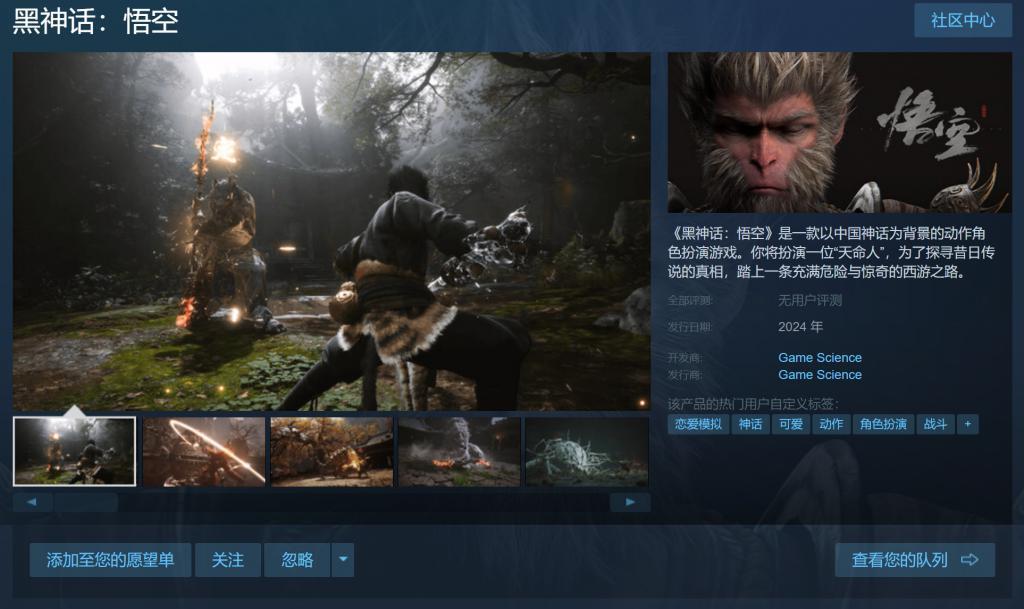Image resolution: width=1024 pixels, height=609 pixels.
Task: Open the 社区中心 community hub
Action: 963,20
